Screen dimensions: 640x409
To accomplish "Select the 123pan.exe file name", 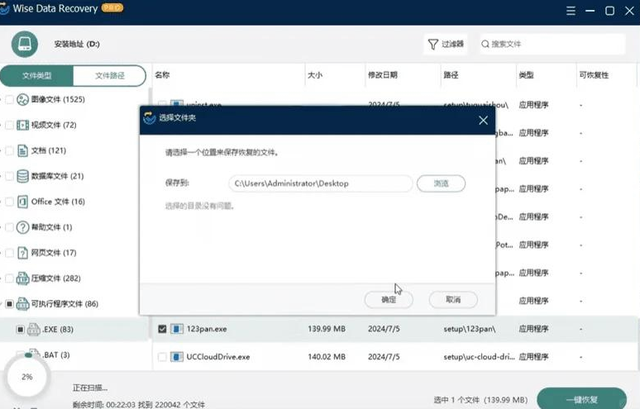I will (207, 329).
